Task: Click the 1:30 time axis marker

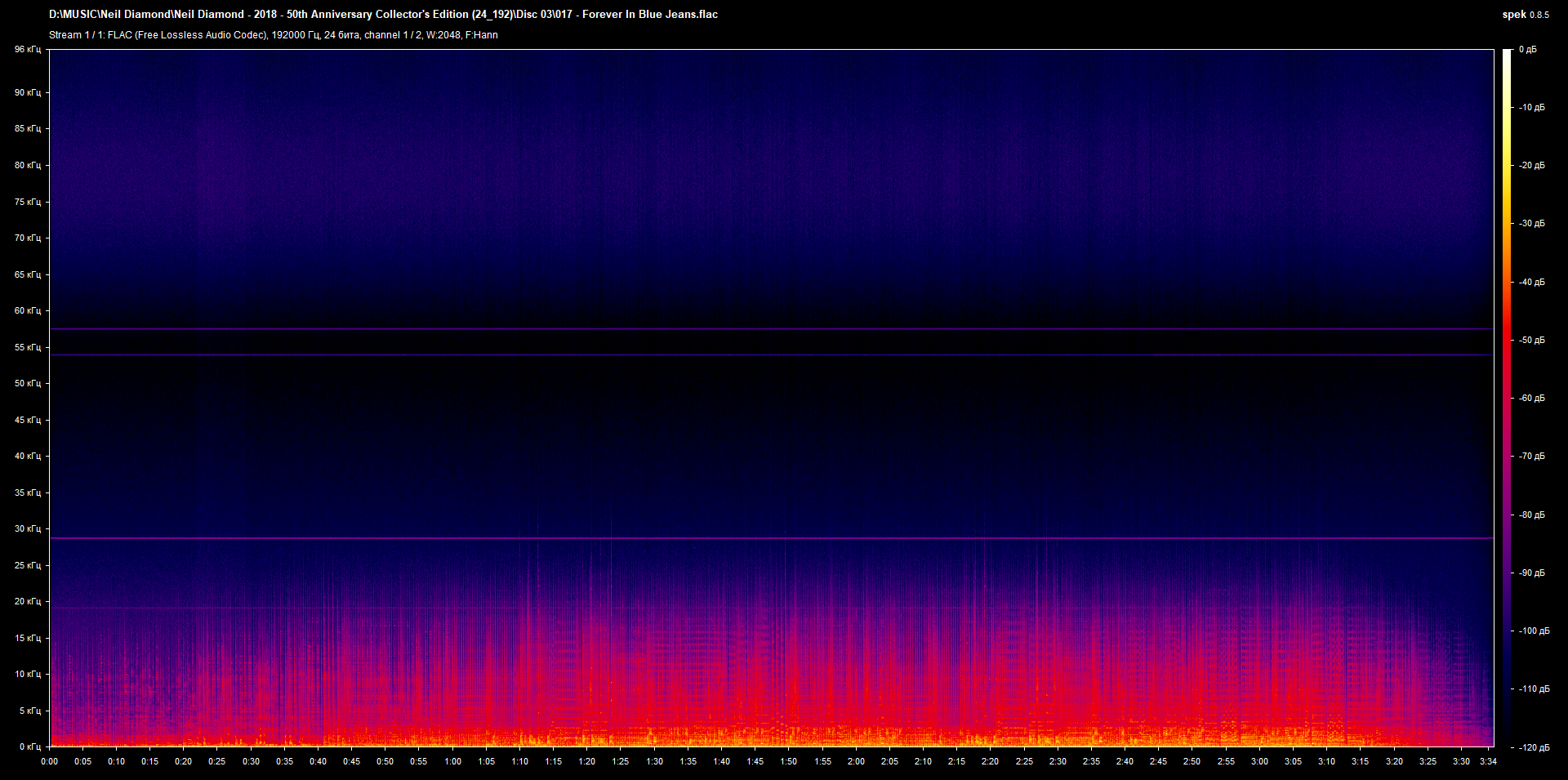Action: 654,761
